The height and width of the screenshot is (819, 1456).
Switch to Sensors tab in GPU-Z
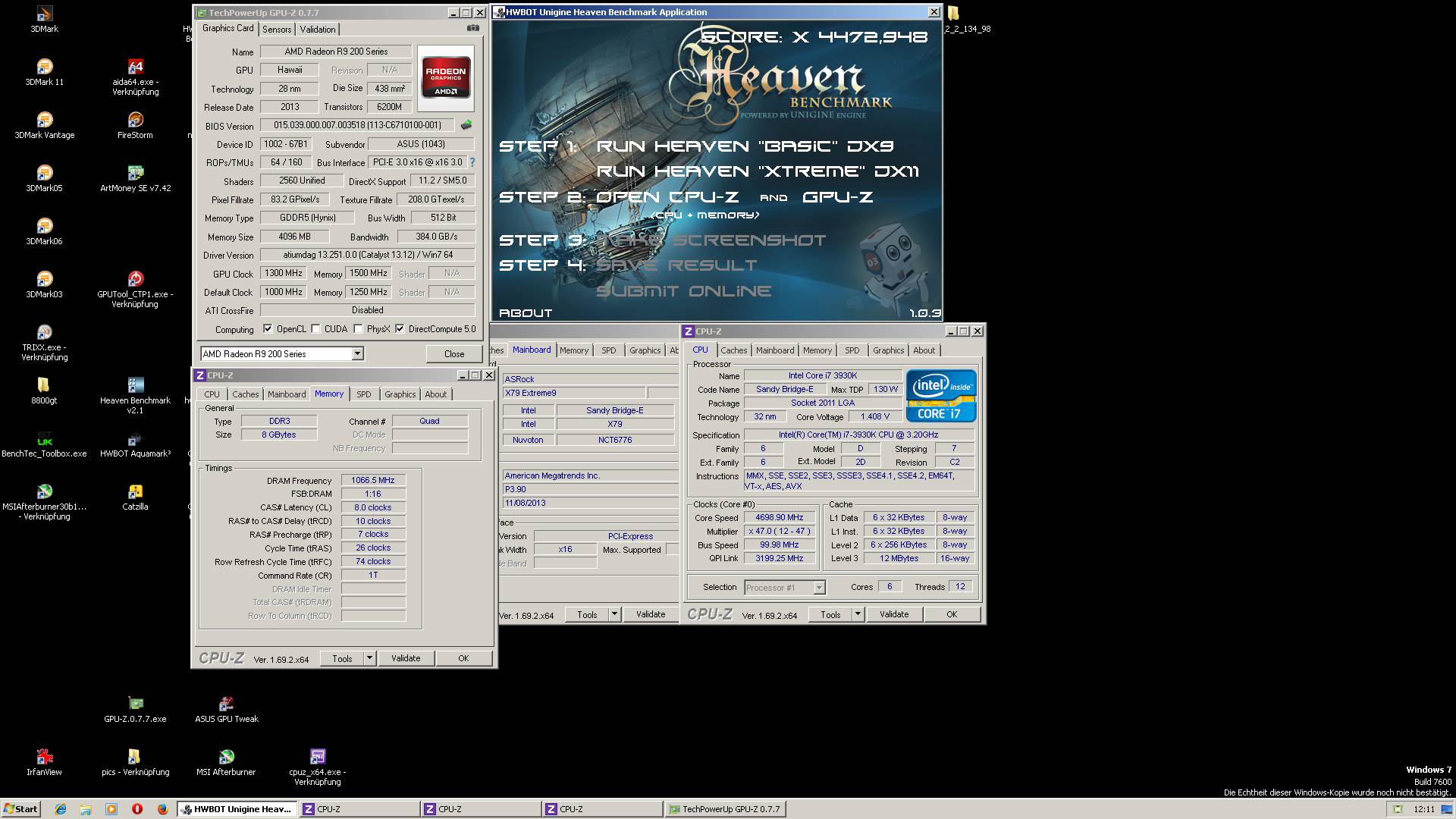[x=277, y=30]
